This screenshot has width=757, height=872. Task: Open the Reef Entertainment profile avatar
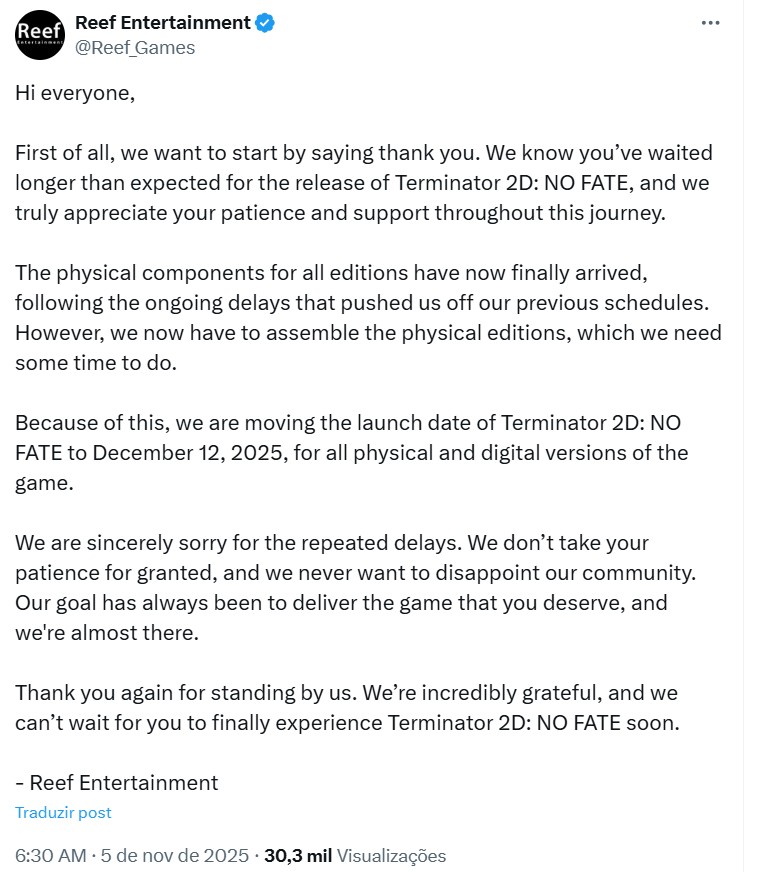point(40,35)
